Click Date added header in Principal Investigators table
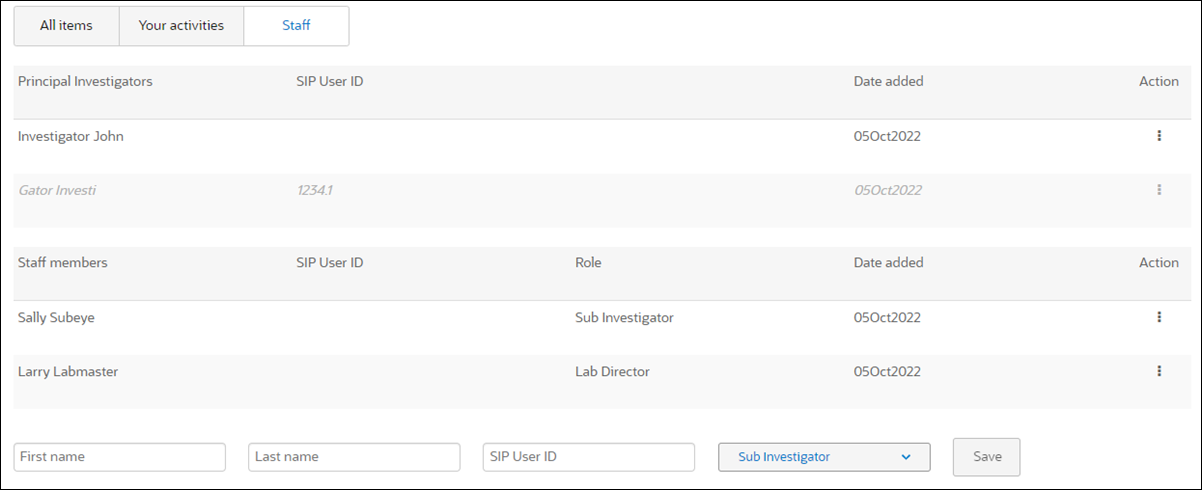Screen dimensions: 1202x490 click(x=888, y=81)
